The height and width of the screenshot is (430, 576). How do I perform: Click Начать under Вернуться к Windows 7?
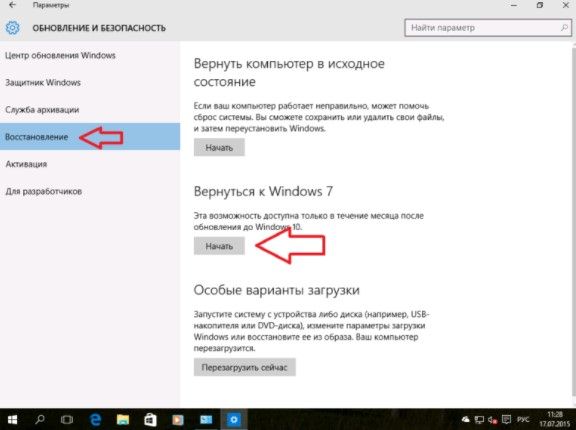pyautogui.click(x=219, y=246)
